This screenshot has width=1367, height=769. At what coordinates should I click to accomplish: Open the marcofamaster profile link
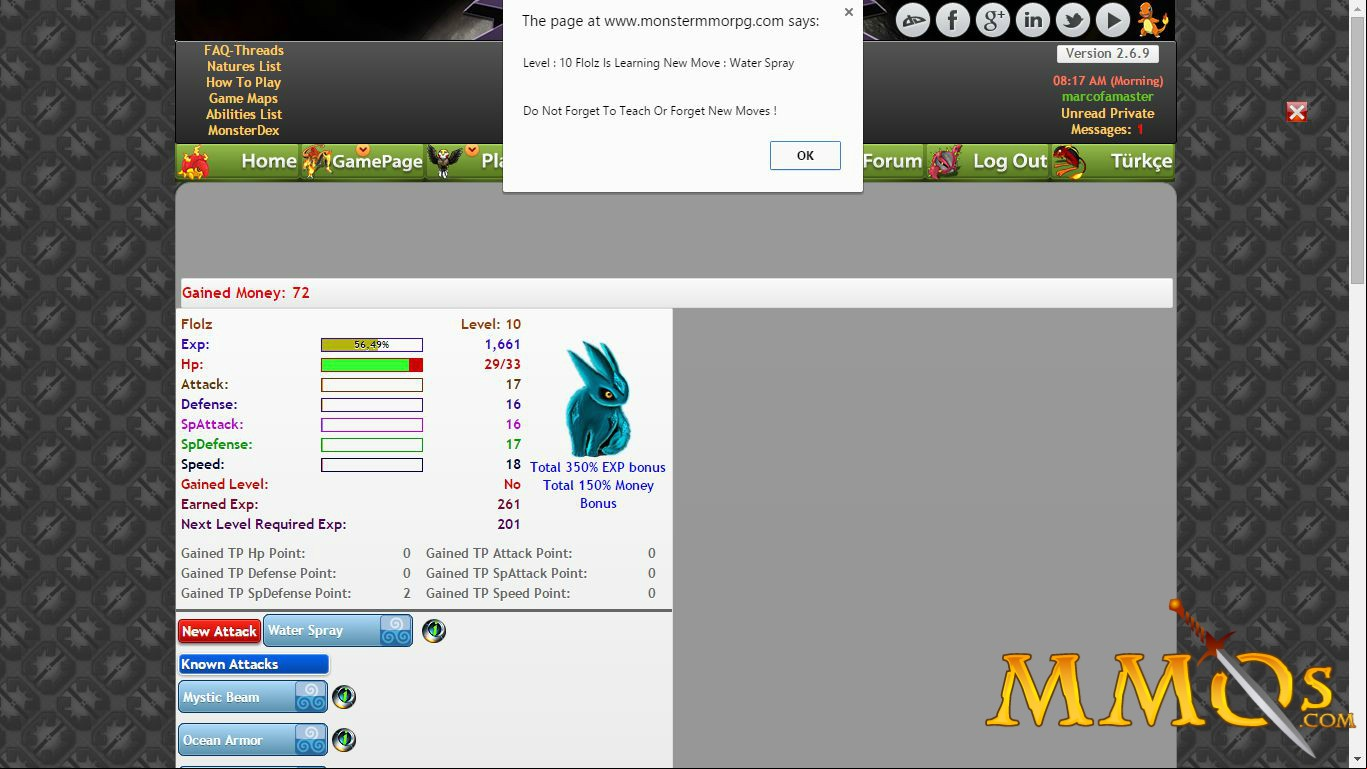click(1108, 97)
